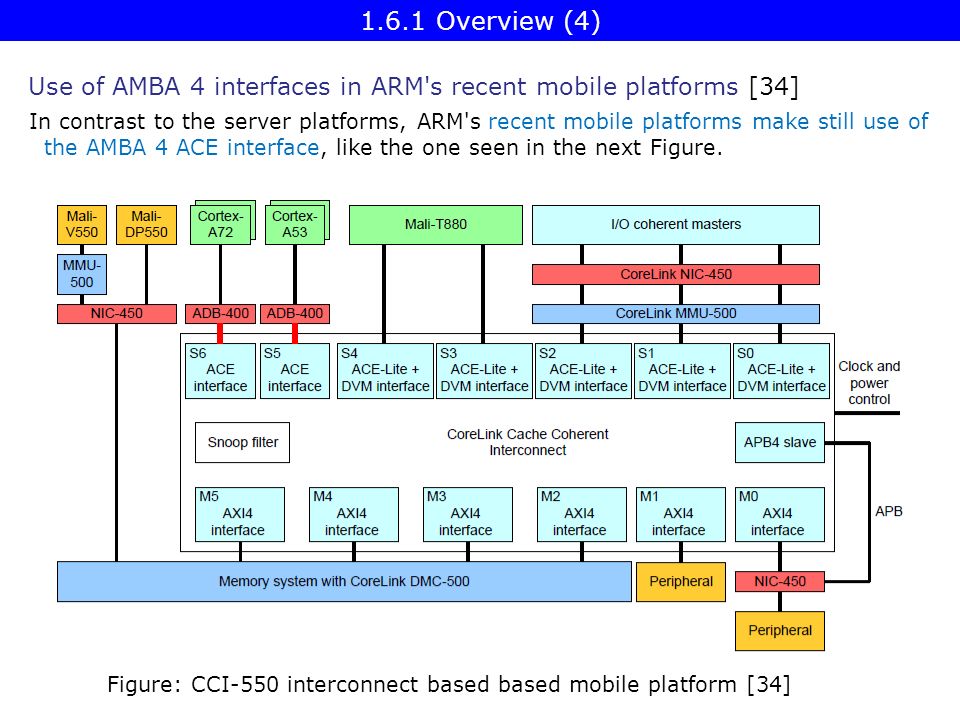
Task: Click the Peripheral box under M1
Action: tap(681, 582)
